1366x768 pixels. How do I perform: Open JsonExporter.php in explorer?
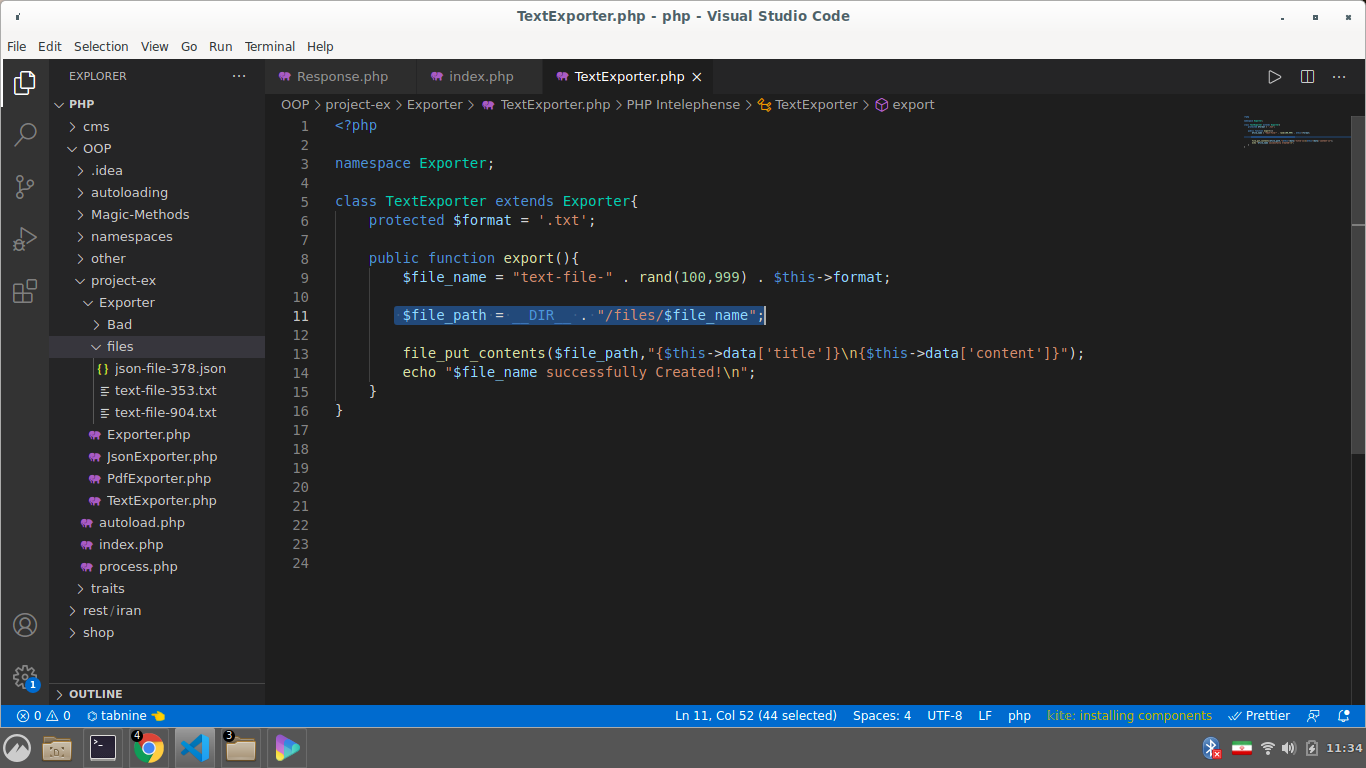click(x=157, y=456)
